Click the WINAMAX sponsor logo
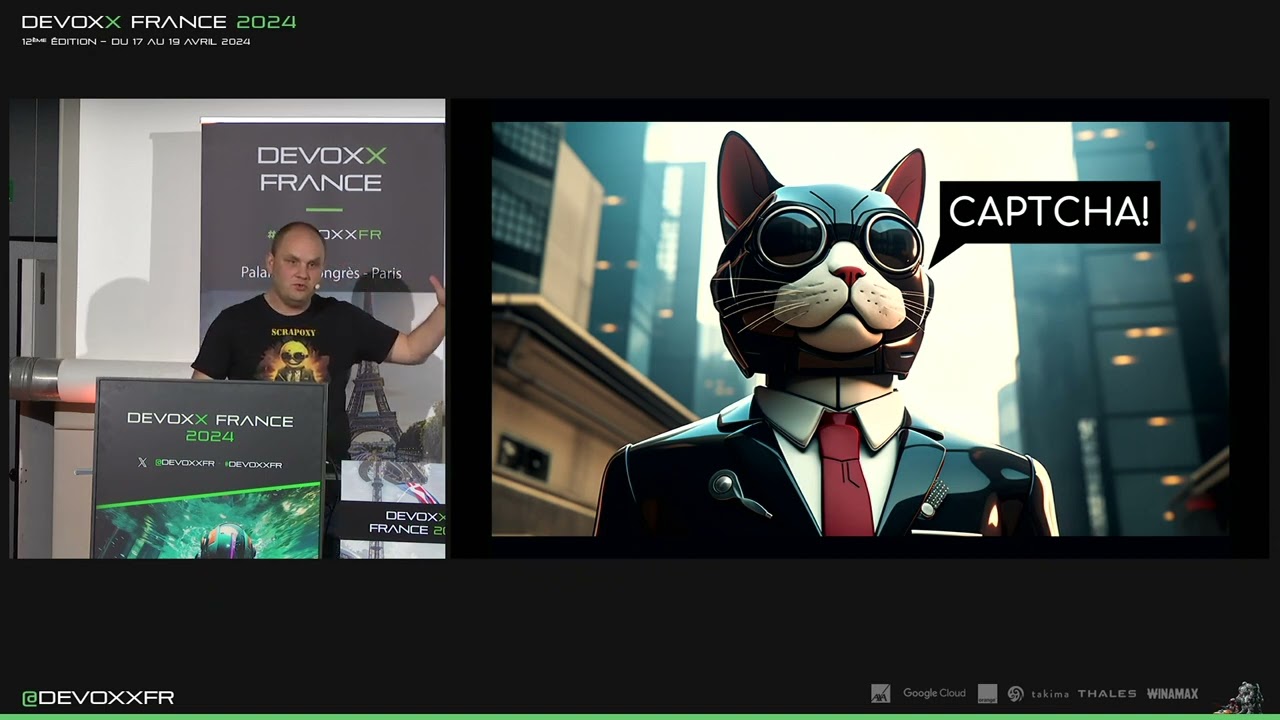 [x=1172, y=693]
